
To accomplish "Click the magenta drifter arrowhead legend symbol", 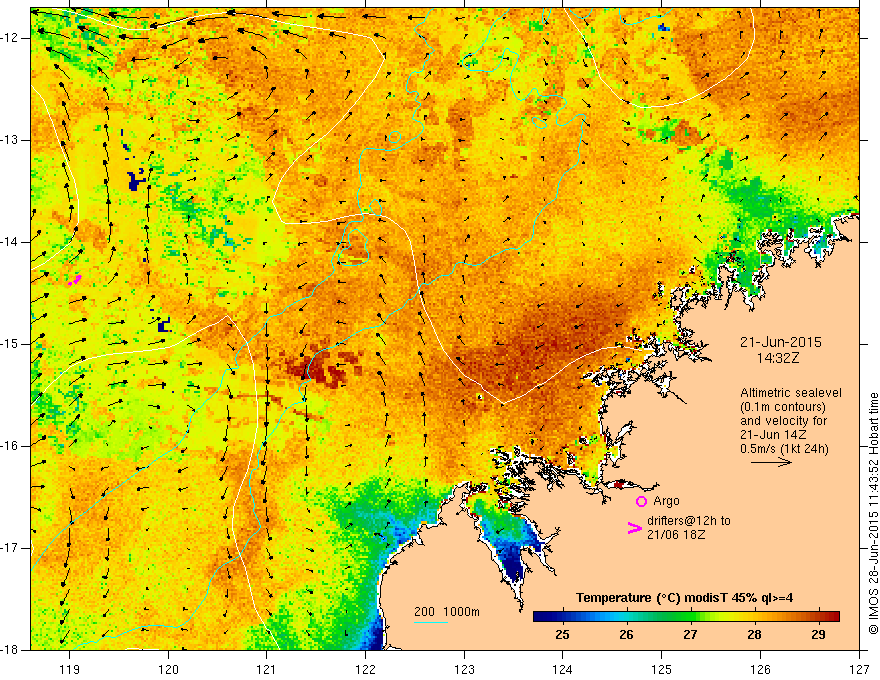I will tap(634, 528).
